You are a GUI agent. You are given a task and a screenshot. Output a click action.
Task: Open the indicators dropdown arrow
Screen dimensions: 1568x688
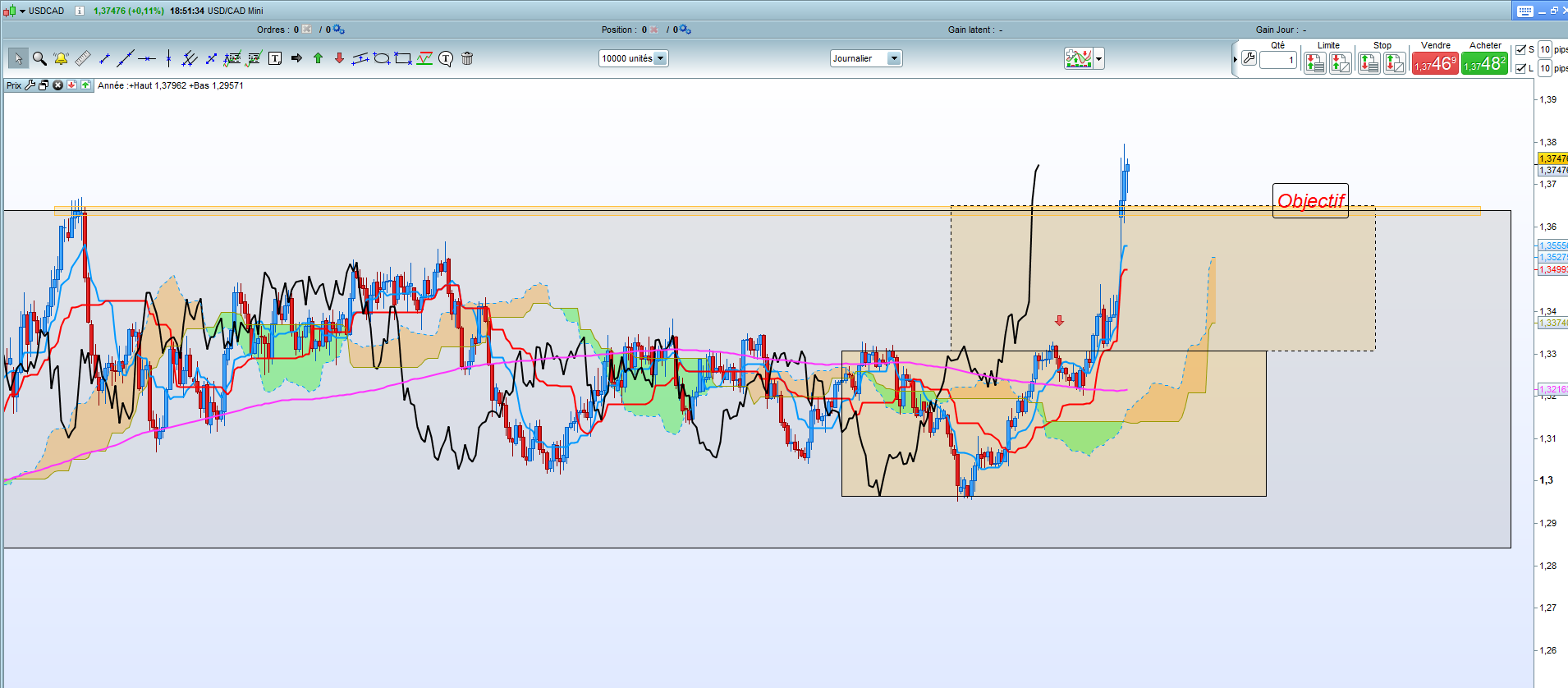(x=1099, y=58)
